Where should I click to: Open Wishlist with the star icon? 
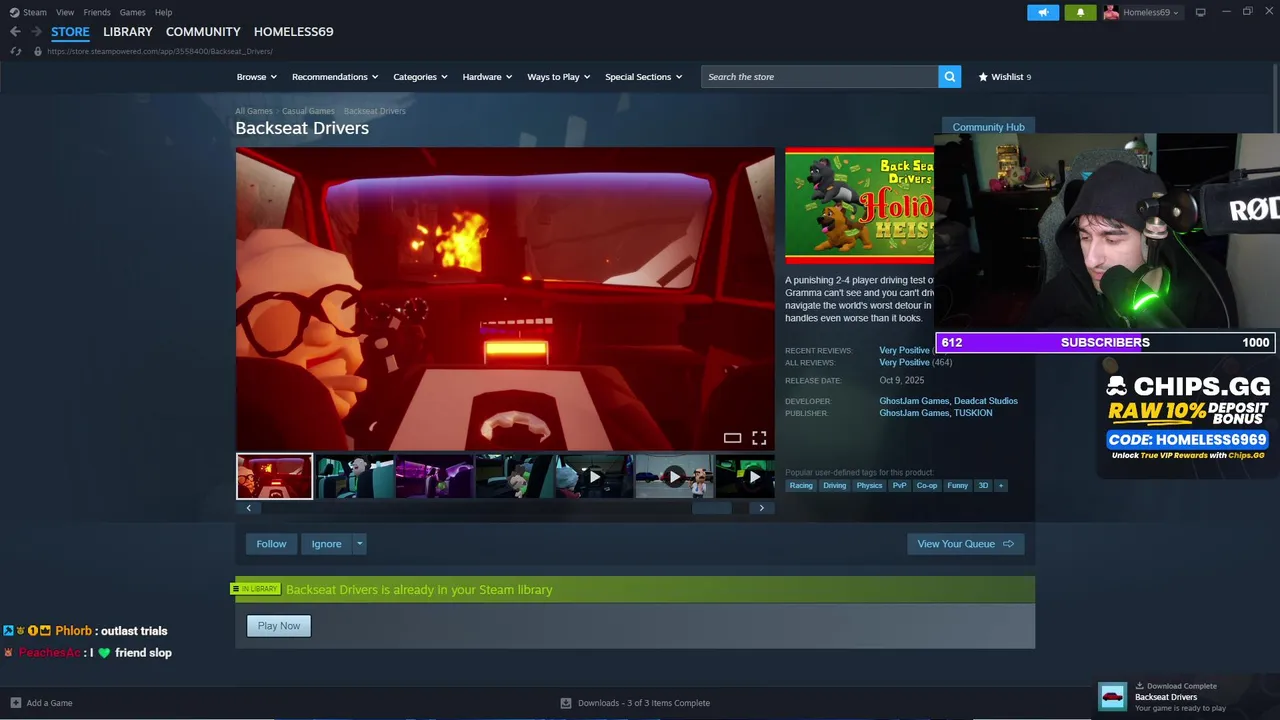tap(983, 76)
